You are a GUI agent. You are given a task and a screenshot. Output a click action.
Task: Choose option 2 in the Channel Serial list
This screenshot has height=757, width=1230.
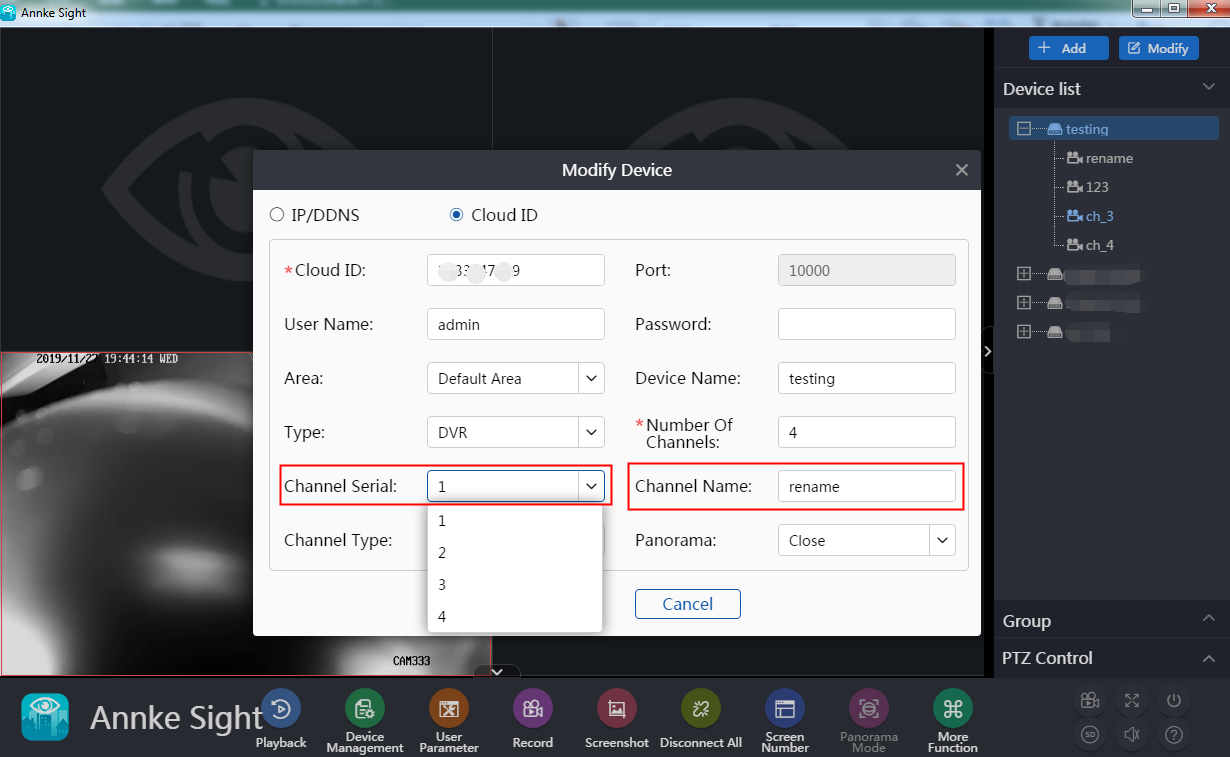[x=515, y=553]
